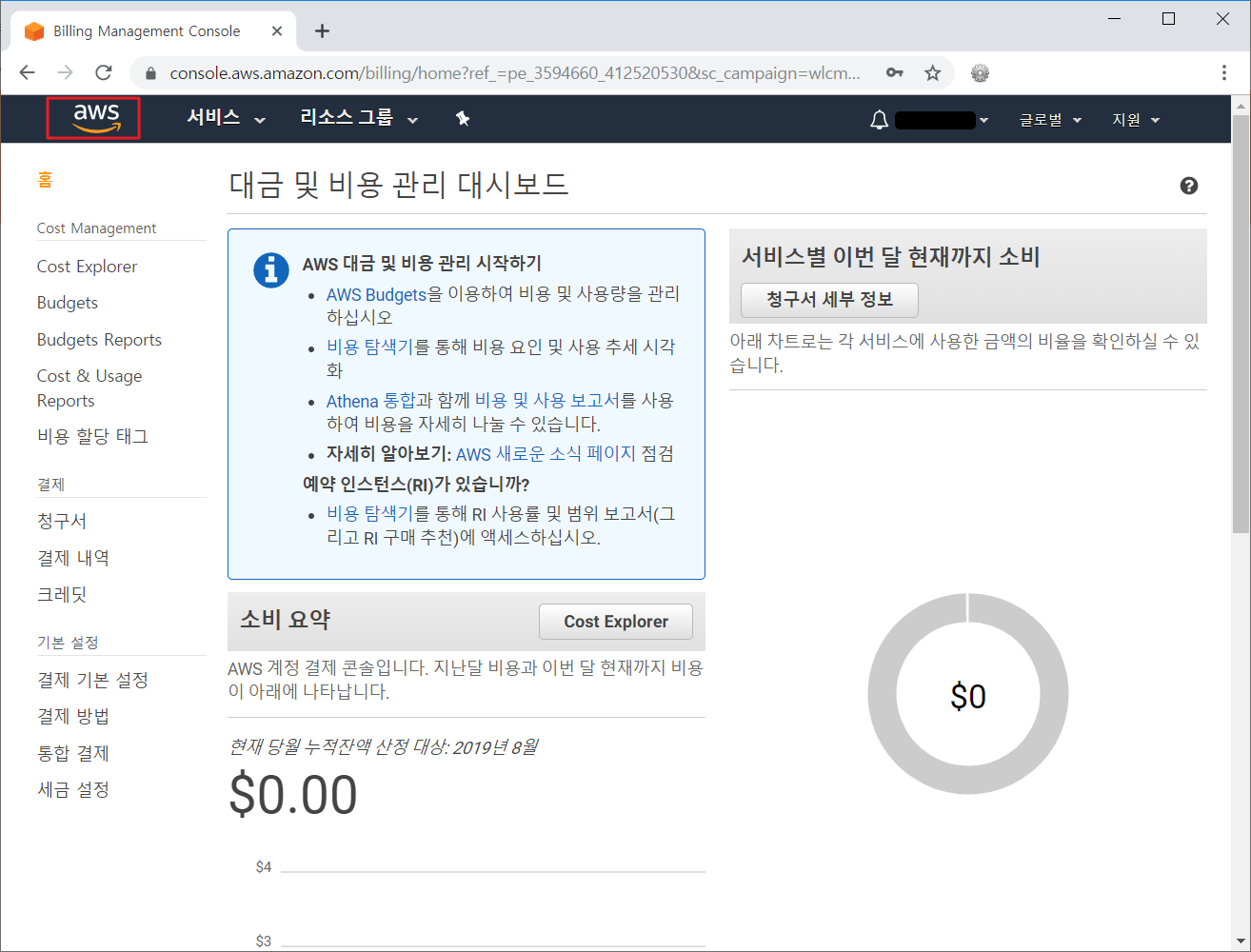Follow the AWS Budgets link
The width and height of the screenshot is (1251, 952).
(376, 295)
